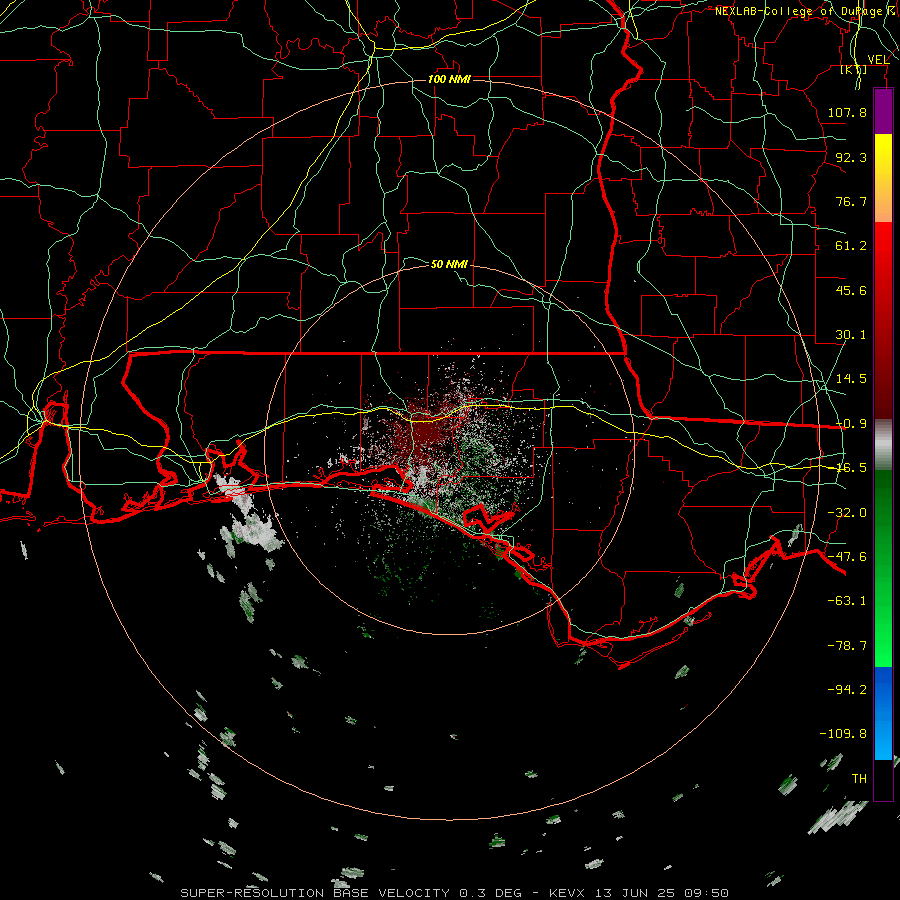Viewport: 900px width, 900px height.
Task: Pick the blue segment of velocity color bar
Action: pos(883,713)
